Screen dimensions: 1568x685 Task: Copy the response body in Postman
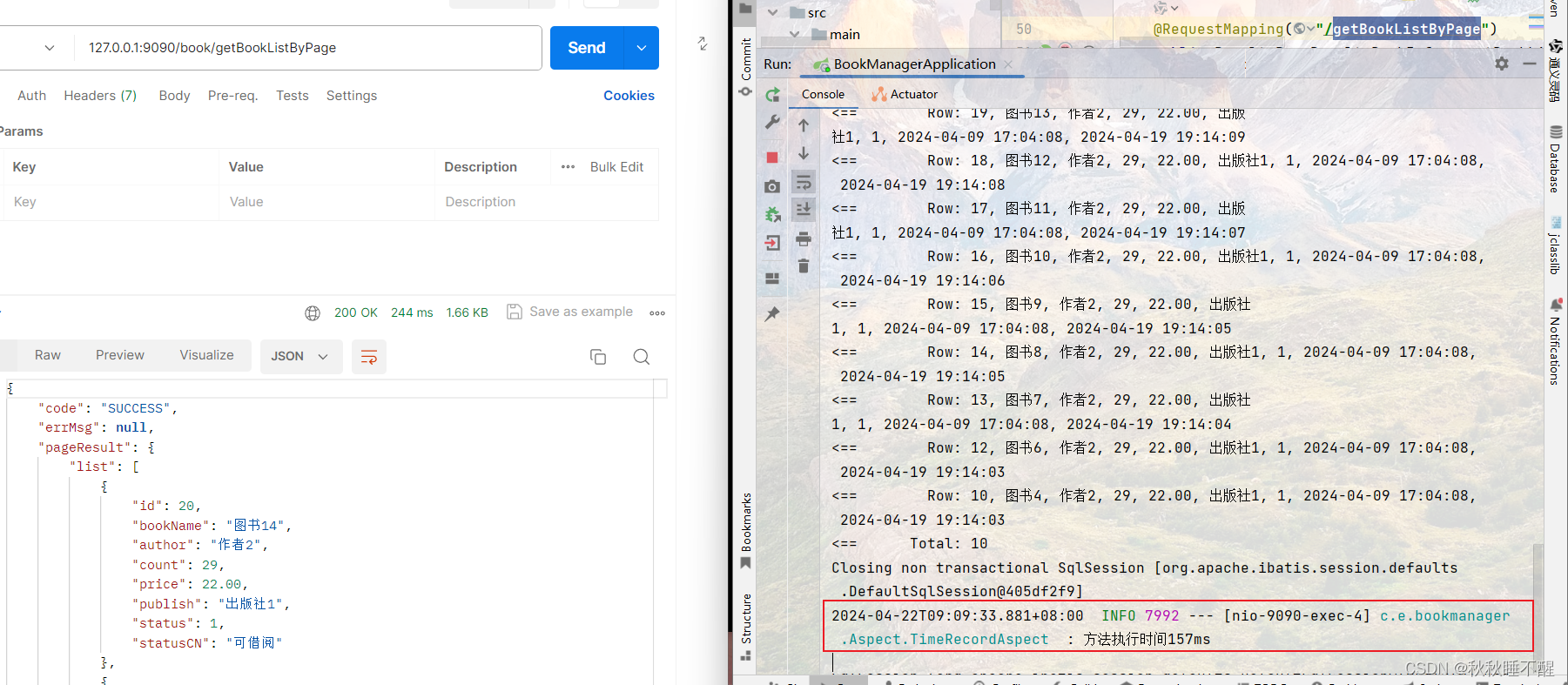tap(598, 357)
